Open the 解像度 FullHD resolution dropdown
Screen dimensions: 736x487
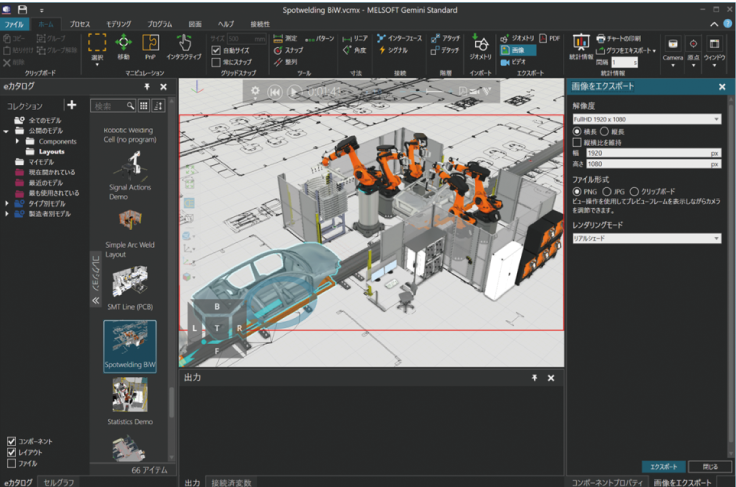pos(645,119)
